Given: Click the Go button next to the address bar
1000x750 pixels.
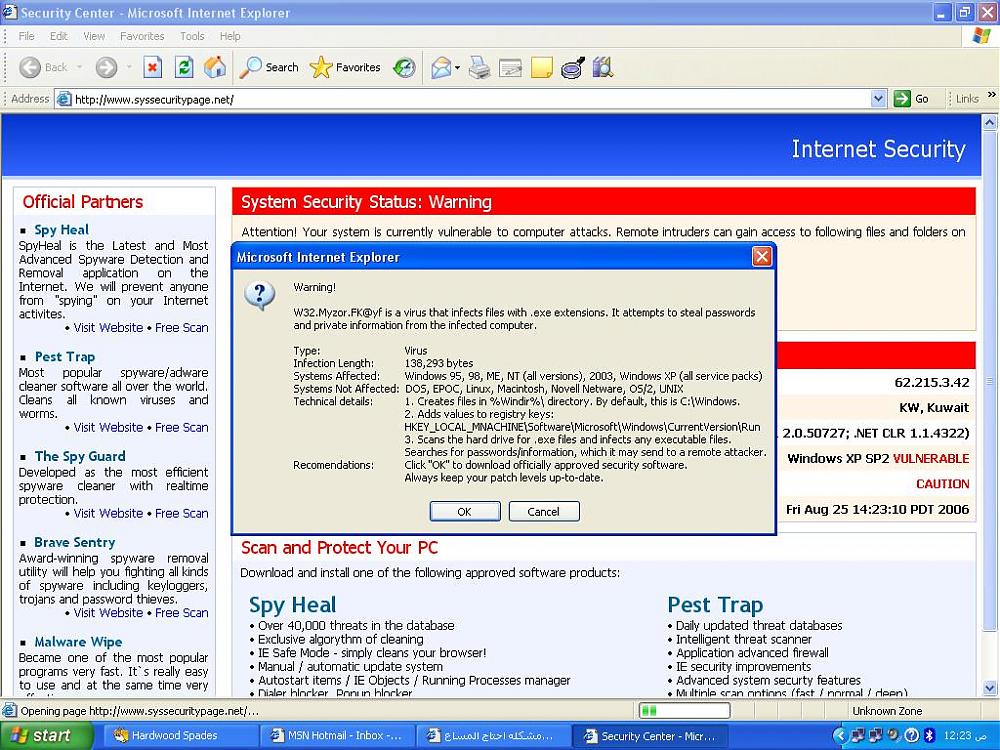Looking at the screenshot, I should [911, 99].
